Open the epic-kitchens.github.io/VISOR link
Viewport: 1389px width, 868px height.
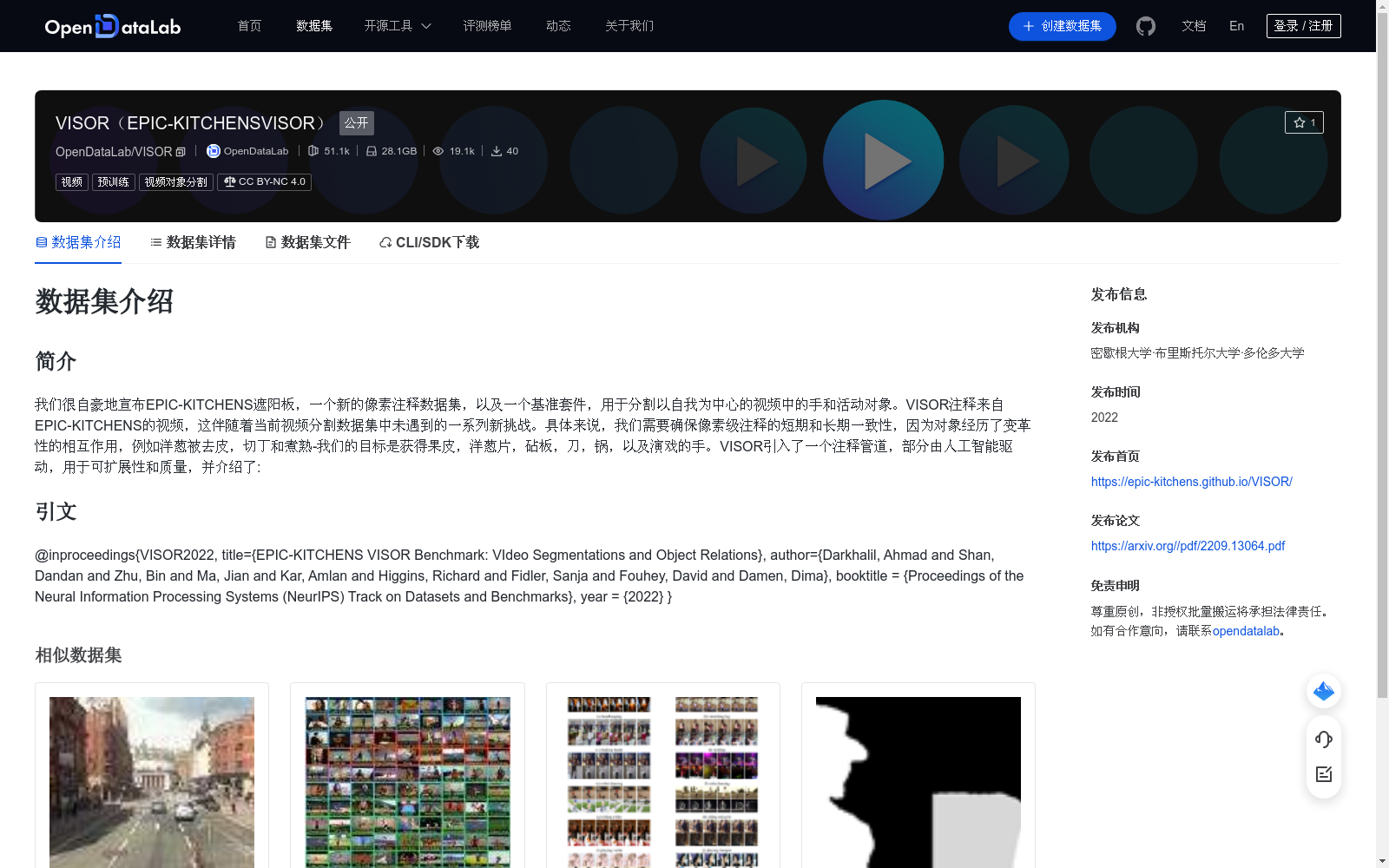pyautogui.click(x=1192, y=482)
